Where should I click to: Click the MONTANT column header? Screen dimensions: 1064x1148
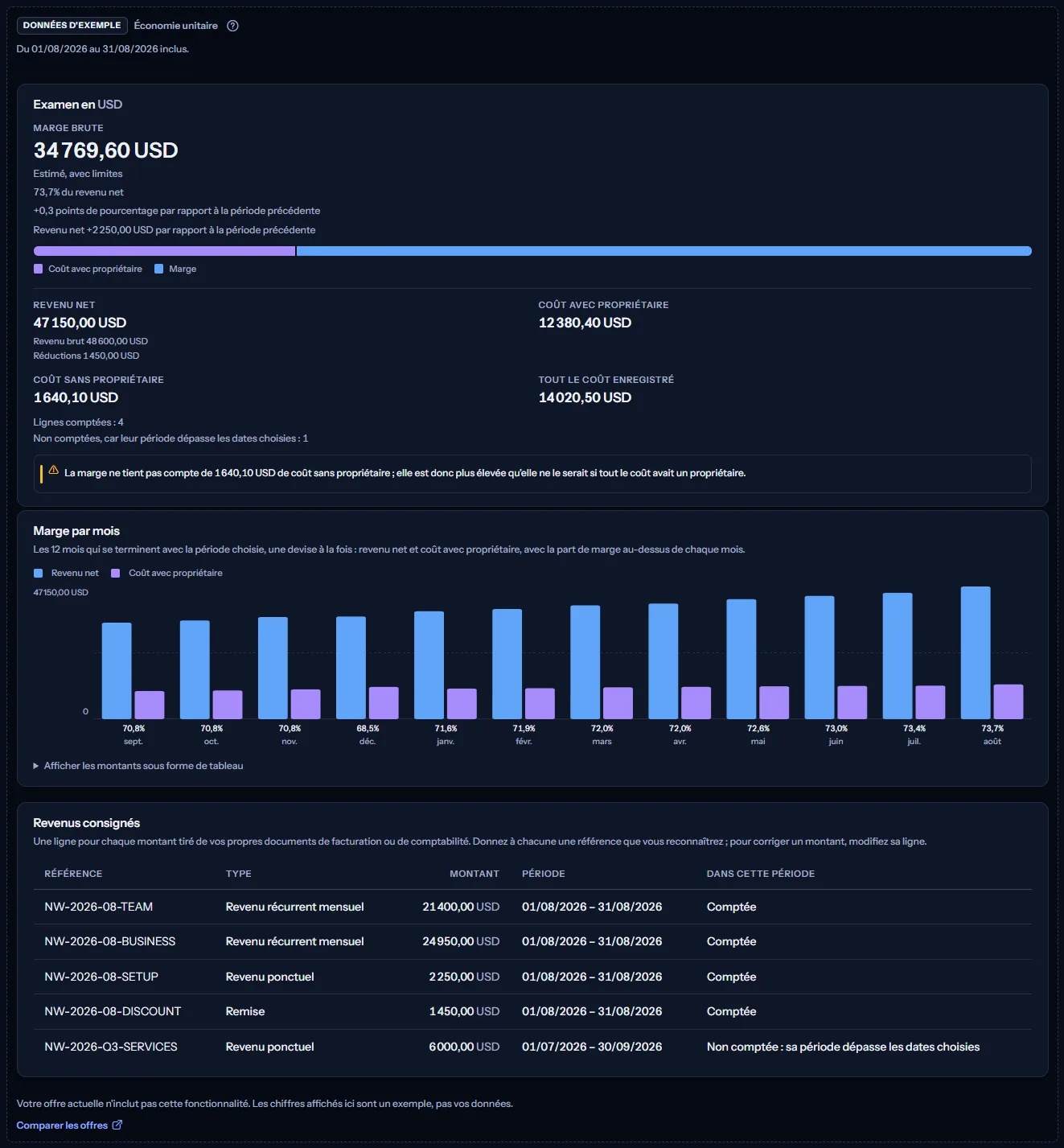(x=474, y=874)
